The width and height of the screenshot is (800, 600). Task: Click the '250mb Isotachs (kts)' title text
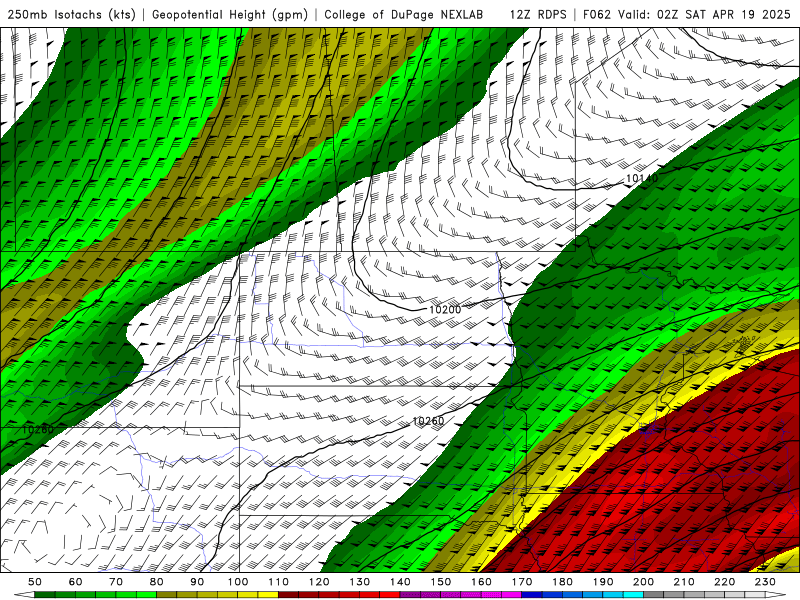coord(71,14)
